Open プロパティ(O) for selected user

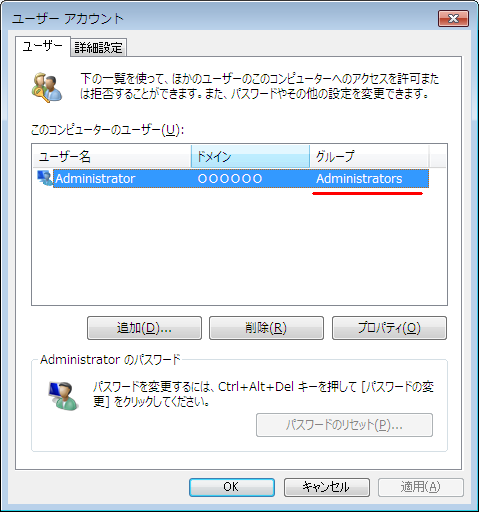click(389, 328)
